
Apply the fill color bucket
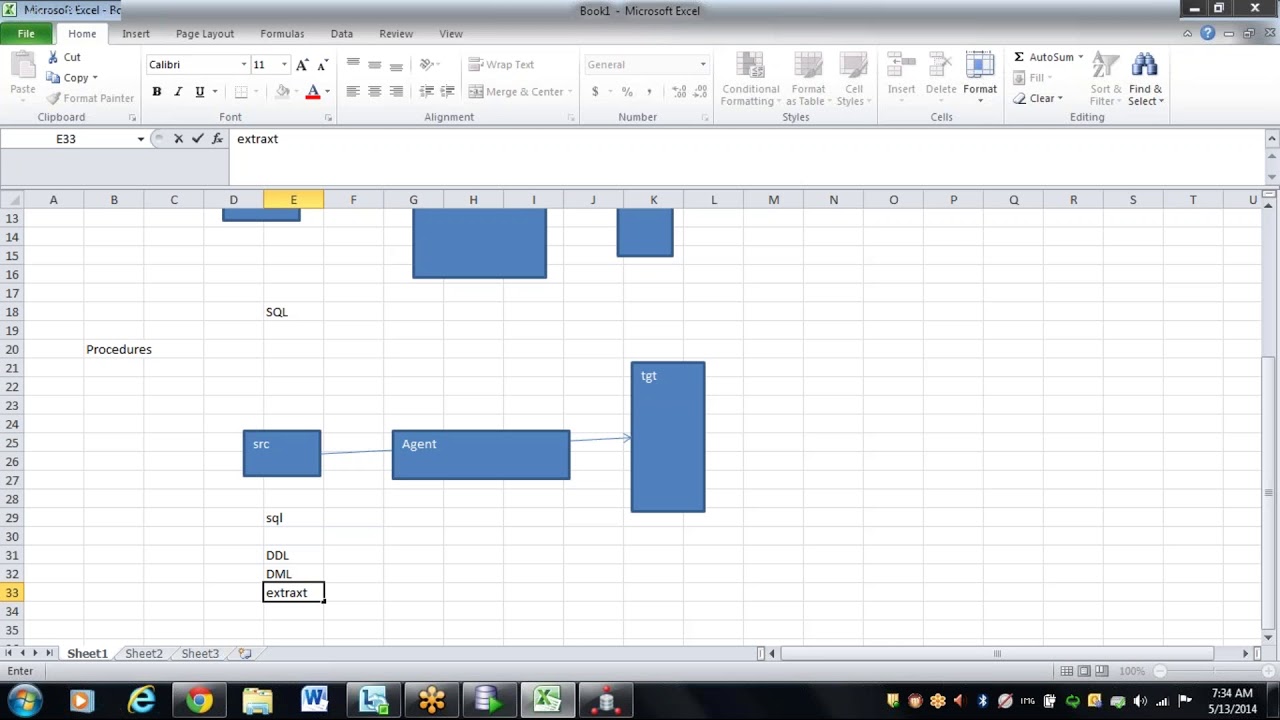[283, 92]
